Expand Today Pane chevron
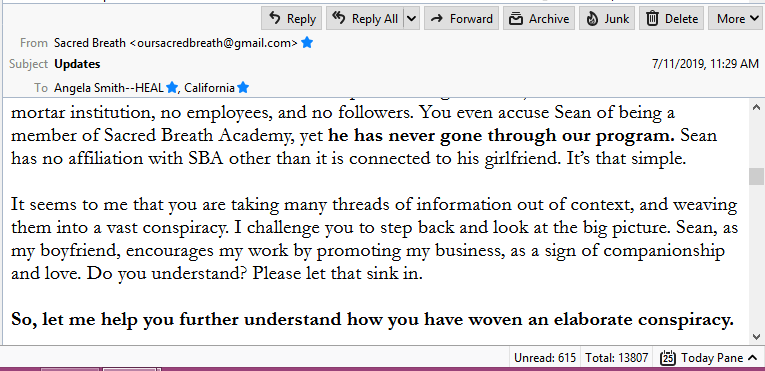This screenshot has width=765, height=371. [752, 358]
